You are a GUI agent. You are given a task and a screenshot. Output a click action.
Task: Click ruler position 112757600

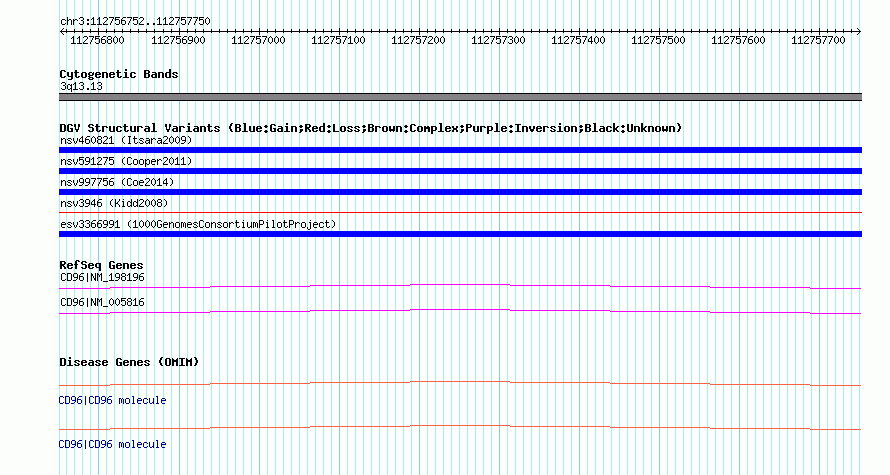point(738,40)
